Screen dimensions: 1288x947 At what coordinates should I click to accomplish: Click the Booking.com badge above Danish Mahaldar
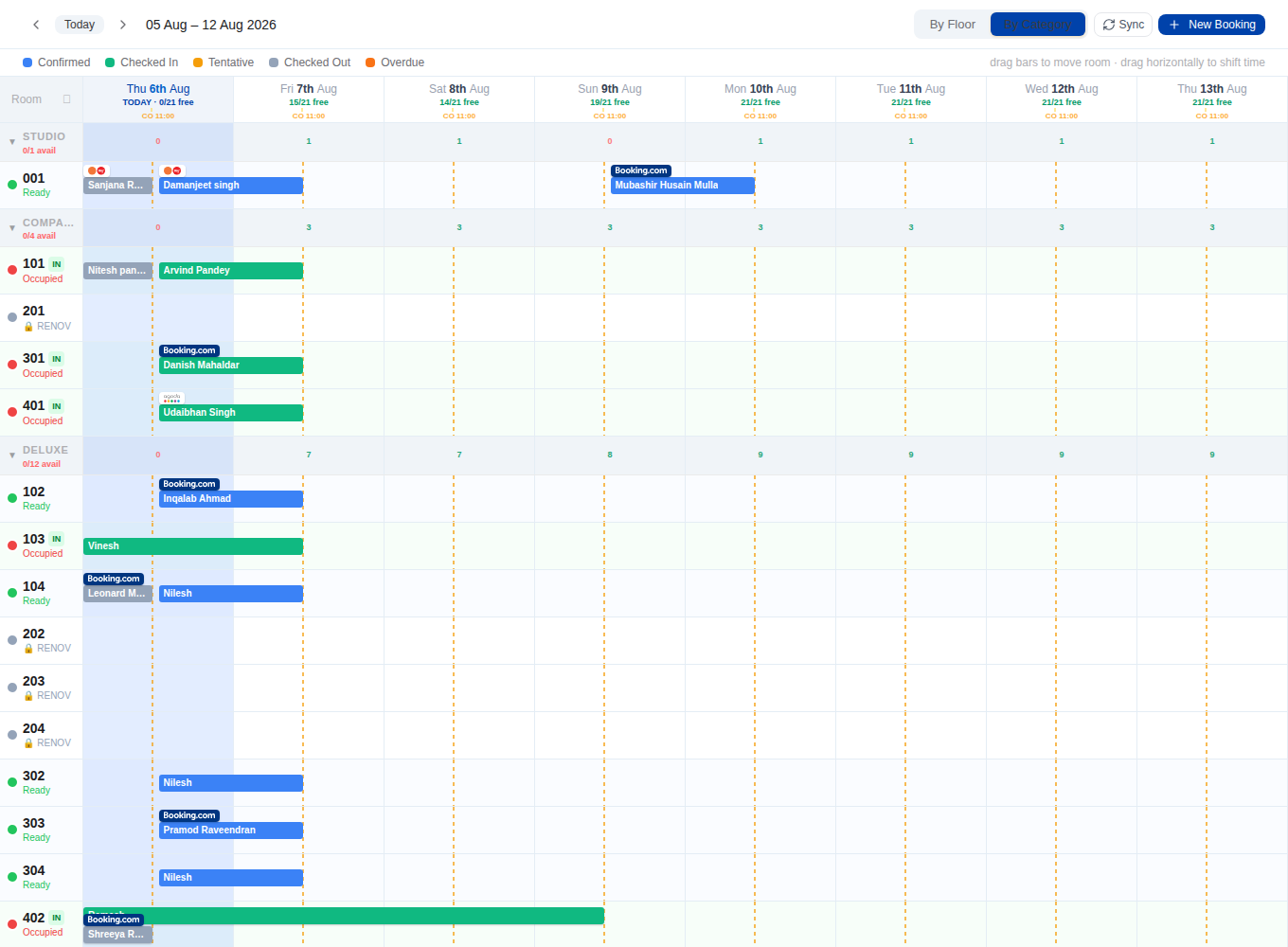point(189,350)
